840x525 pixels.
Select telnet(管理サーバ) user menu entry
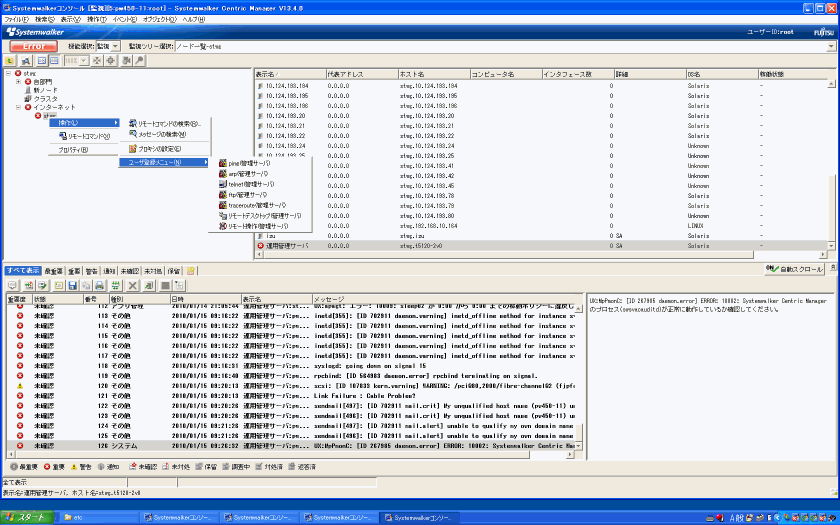[x=260, y=184]
